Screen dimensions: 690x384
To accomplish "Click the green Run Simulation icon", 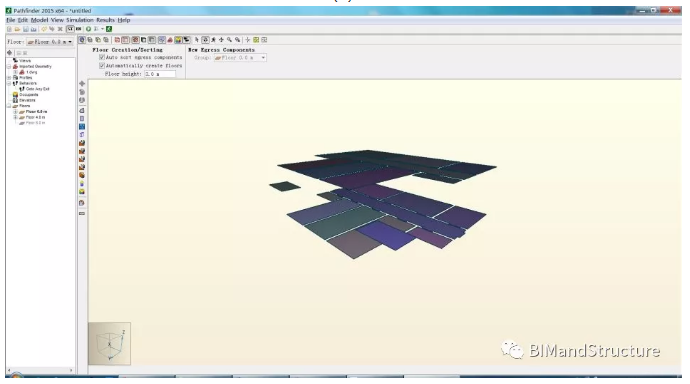I will coord(88,29).
